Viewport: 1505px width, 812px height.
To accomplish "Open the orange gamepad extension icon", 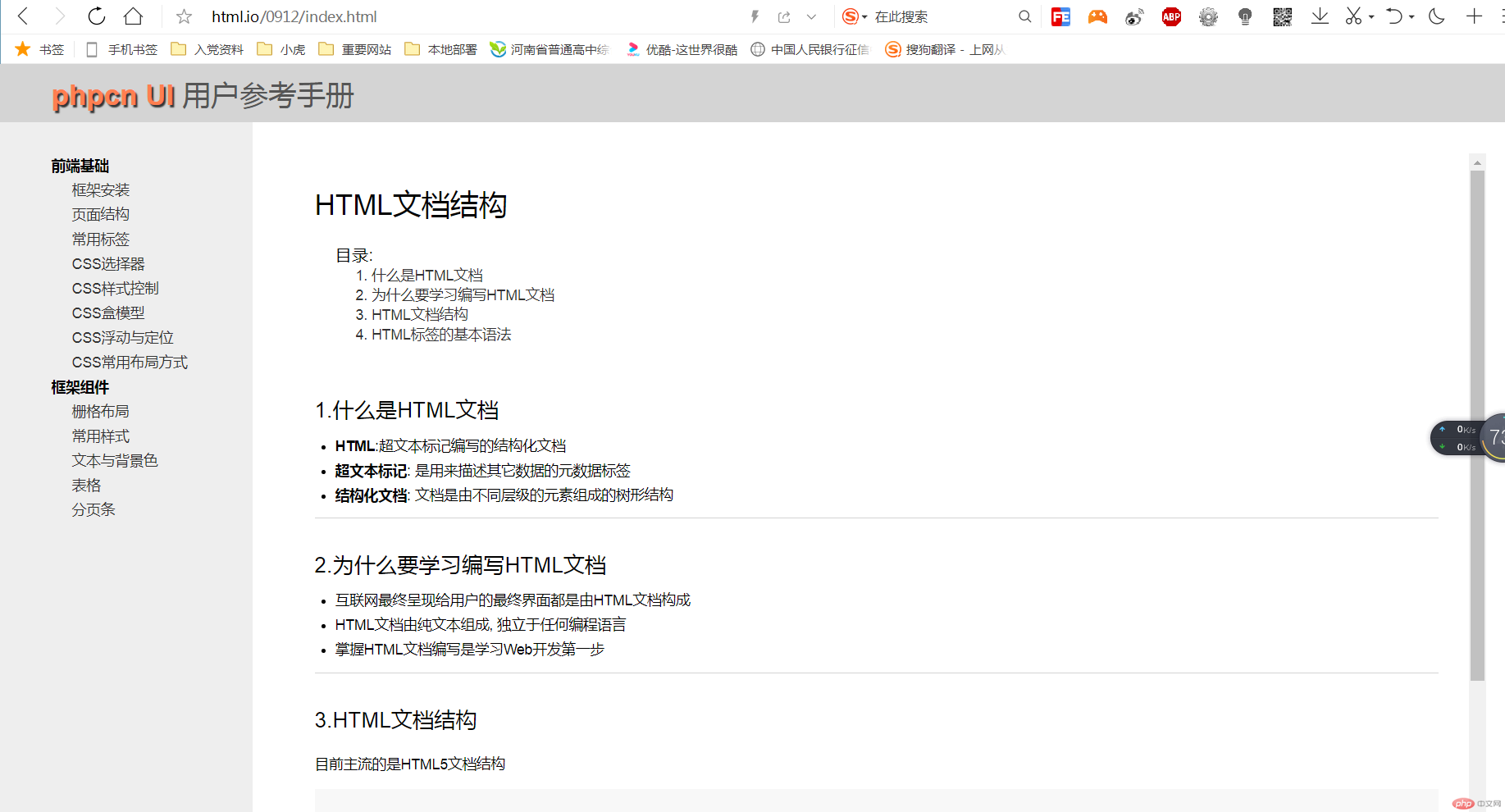I will pyautogui.click(x=1097, y=16).
